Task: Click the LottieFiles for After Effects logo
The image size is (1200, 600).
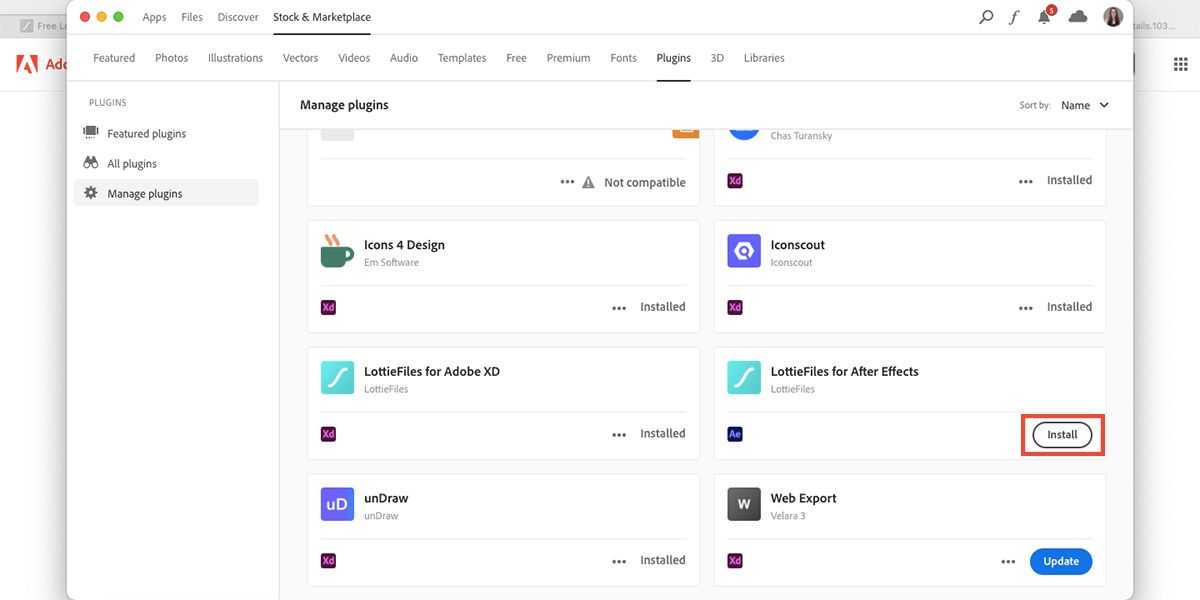Action: click(x=744, y=378)
